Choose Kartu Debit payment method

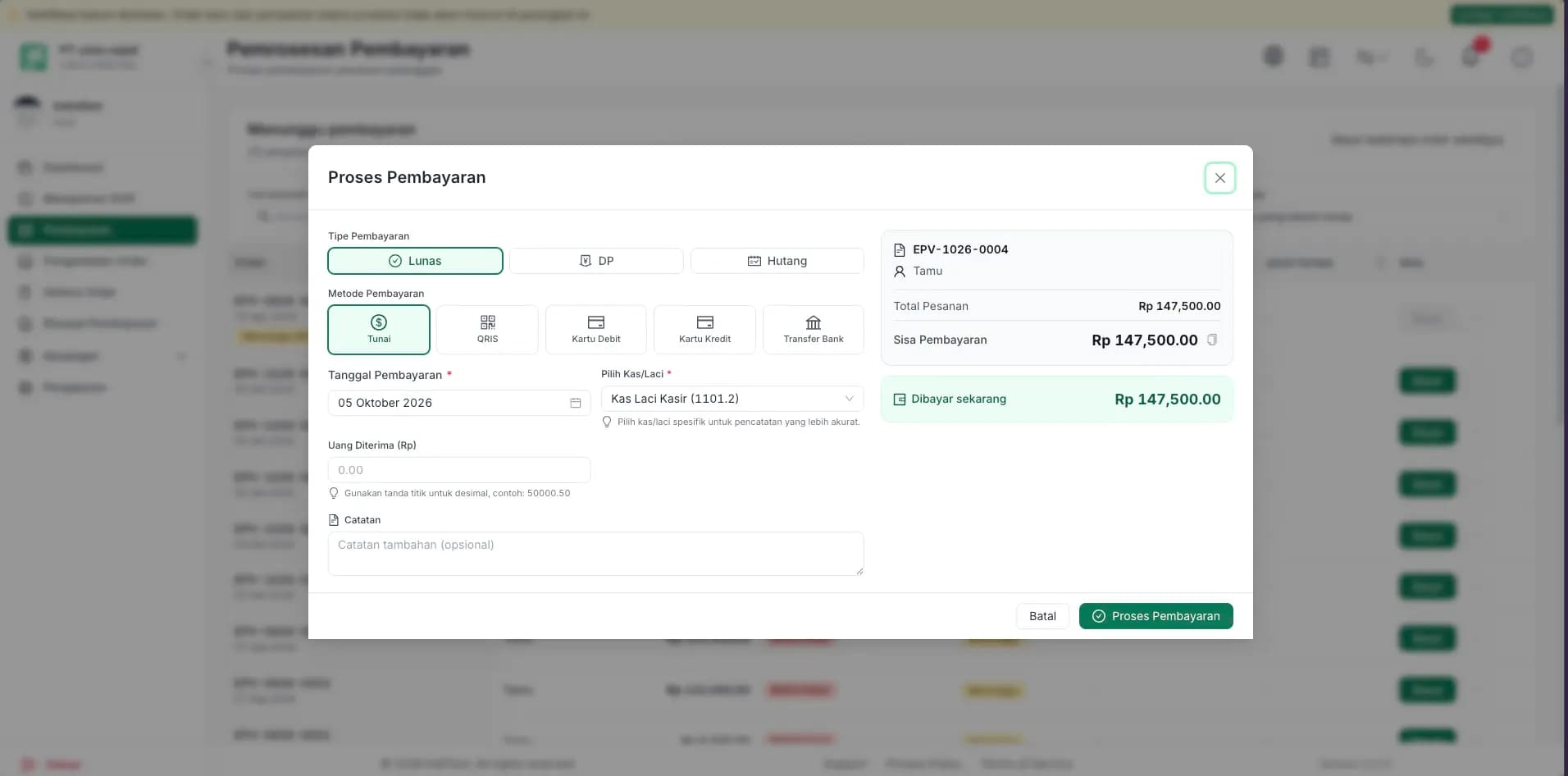(x=596, y=330)
